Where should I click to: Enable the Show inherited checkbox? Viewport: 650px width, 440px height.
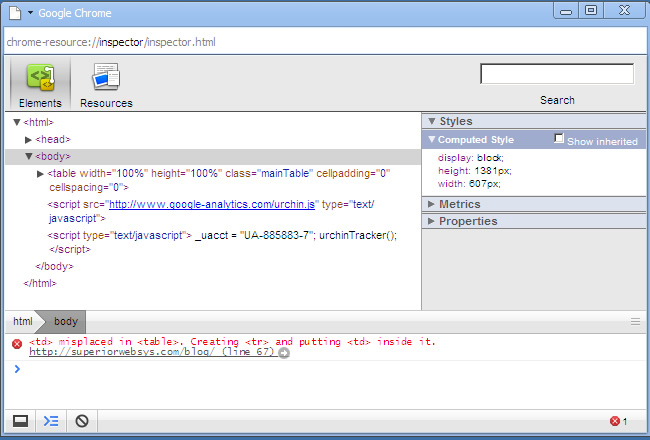559,138
